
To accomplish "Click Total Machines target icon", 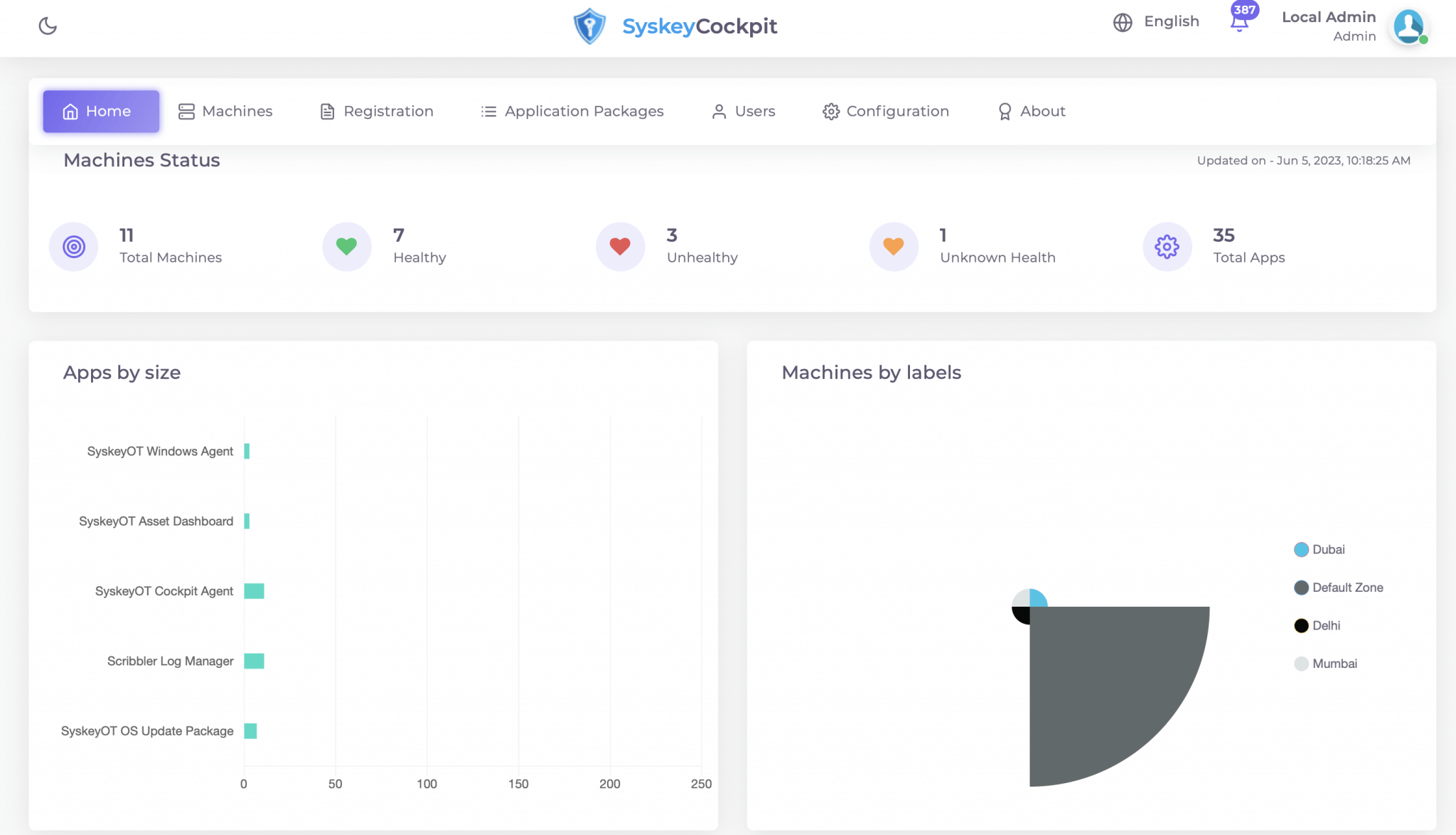I will click(73, 247).
